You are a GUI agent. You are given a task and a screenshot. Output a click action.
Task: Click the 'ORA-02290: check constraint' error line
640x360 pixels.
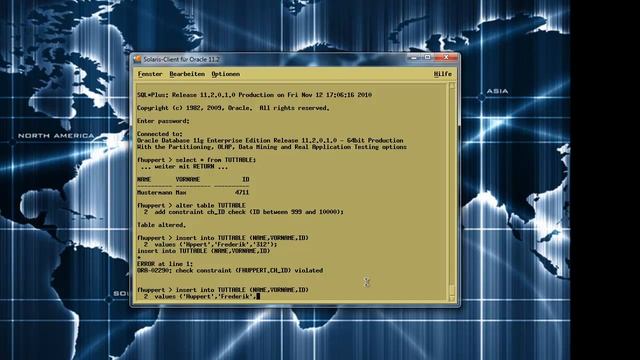(230, 270)
